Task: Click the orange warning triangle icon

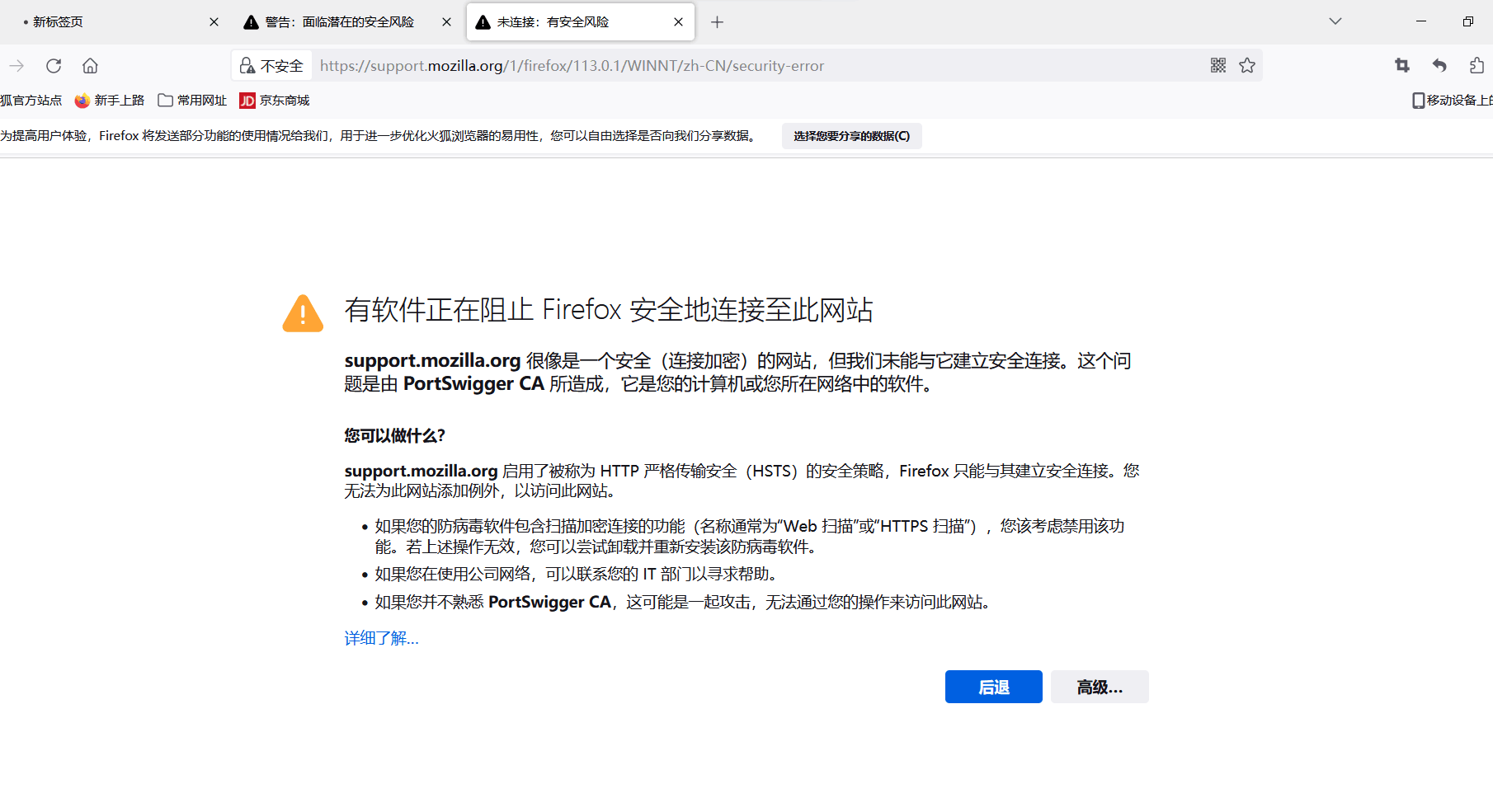Action: (x=303, y=314)
